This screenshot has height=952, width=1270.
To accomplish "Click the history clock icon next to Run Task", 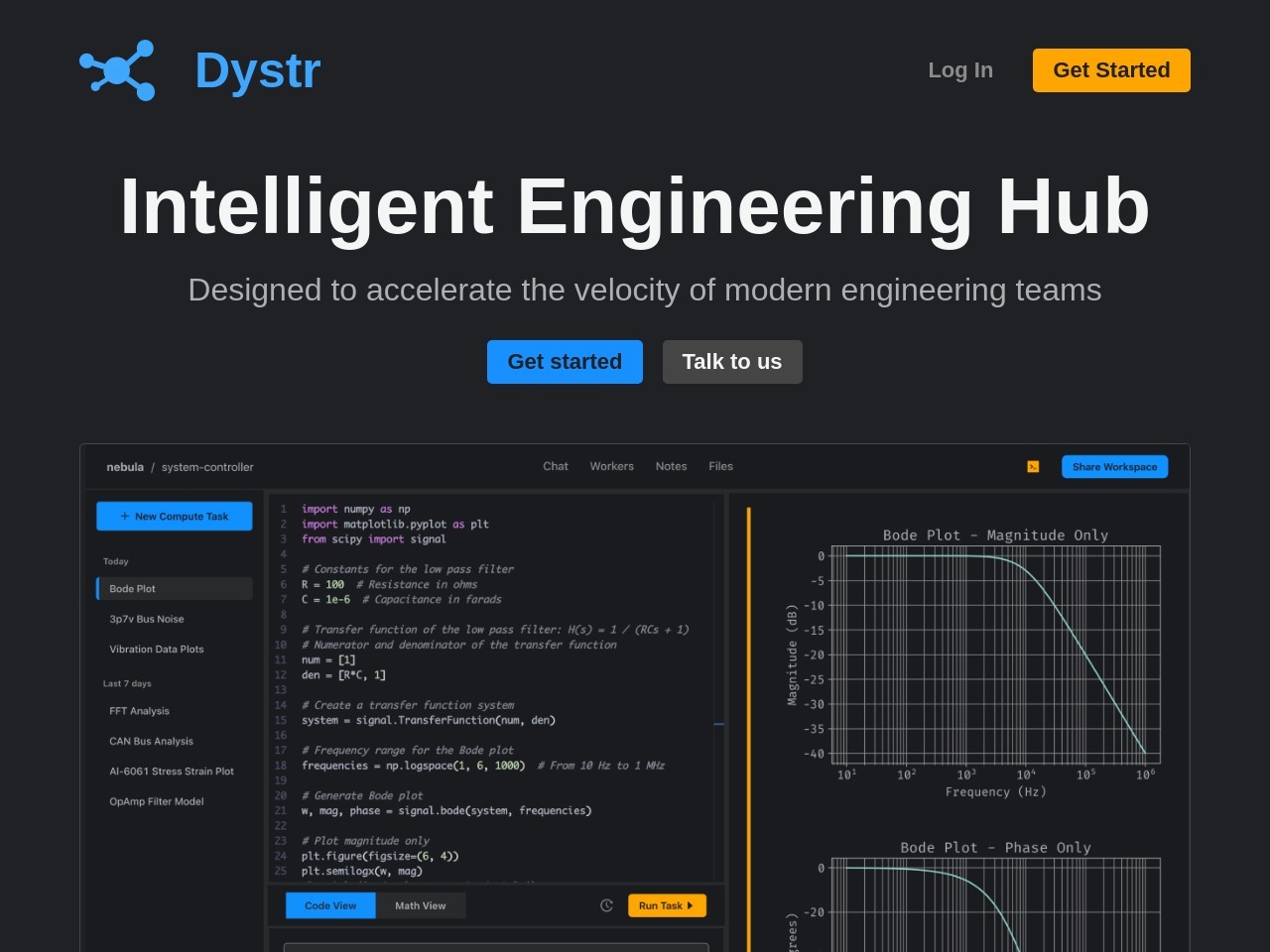I will click(607, 905).
